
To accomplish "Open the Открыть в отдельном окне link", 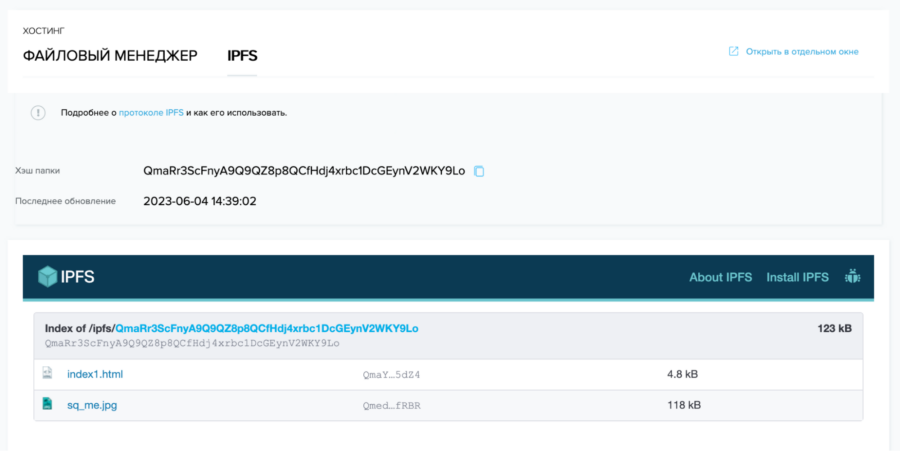I will point(802,52).
